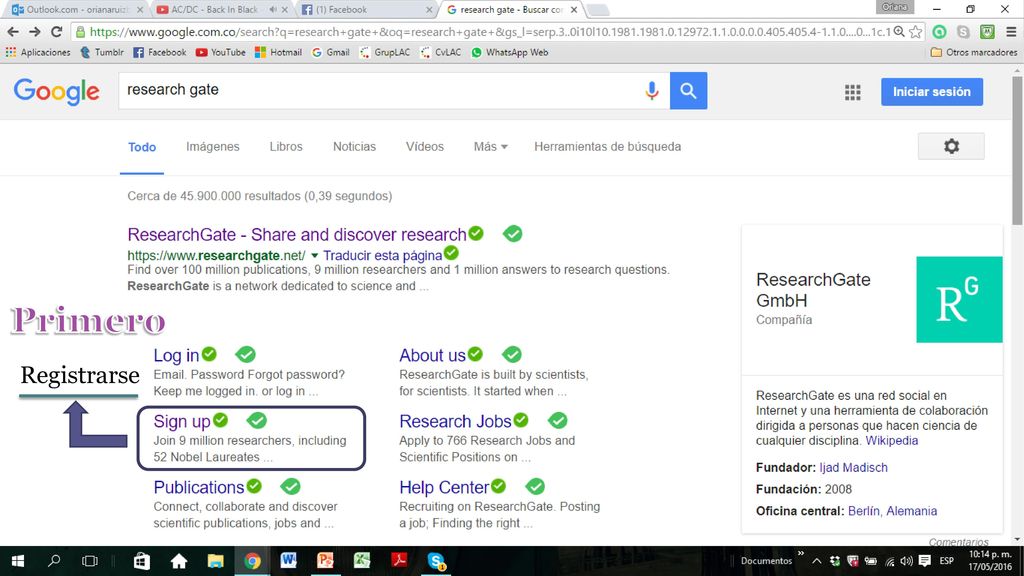Open GrupLAC bookmark
The height and width of the screenshot is (576, 1024).
385,52
